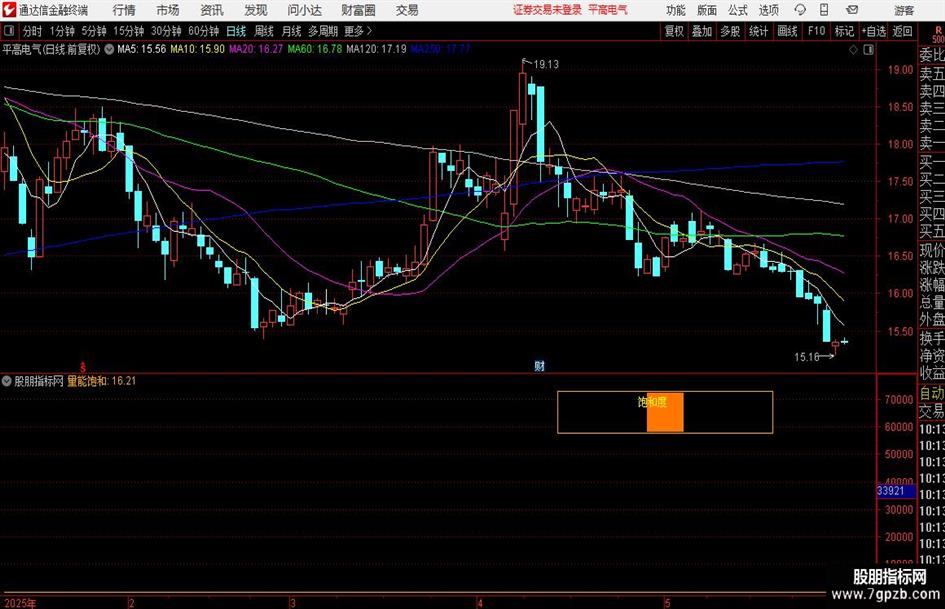The image size is (945, 609).
Task: Switch to 15分钟 period tab
Action: (x=129, y=31)
